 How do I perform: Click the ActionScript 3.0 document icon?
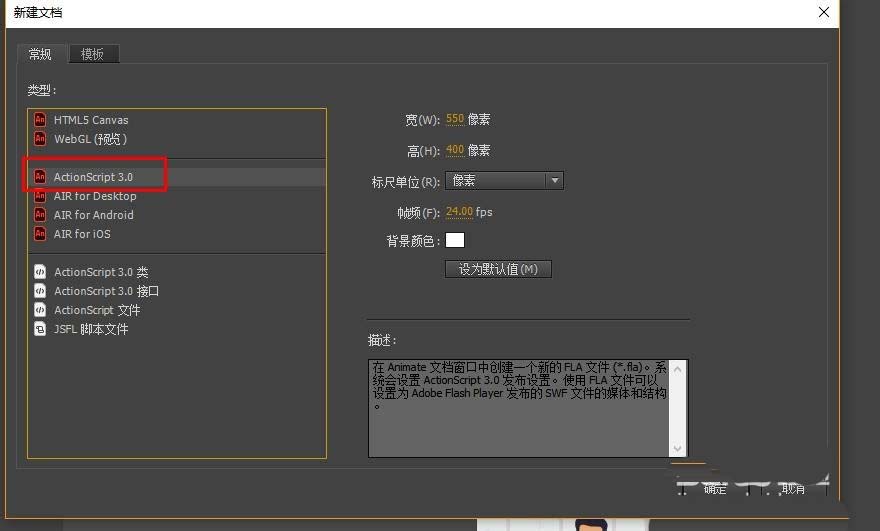[x=40, y=177]
